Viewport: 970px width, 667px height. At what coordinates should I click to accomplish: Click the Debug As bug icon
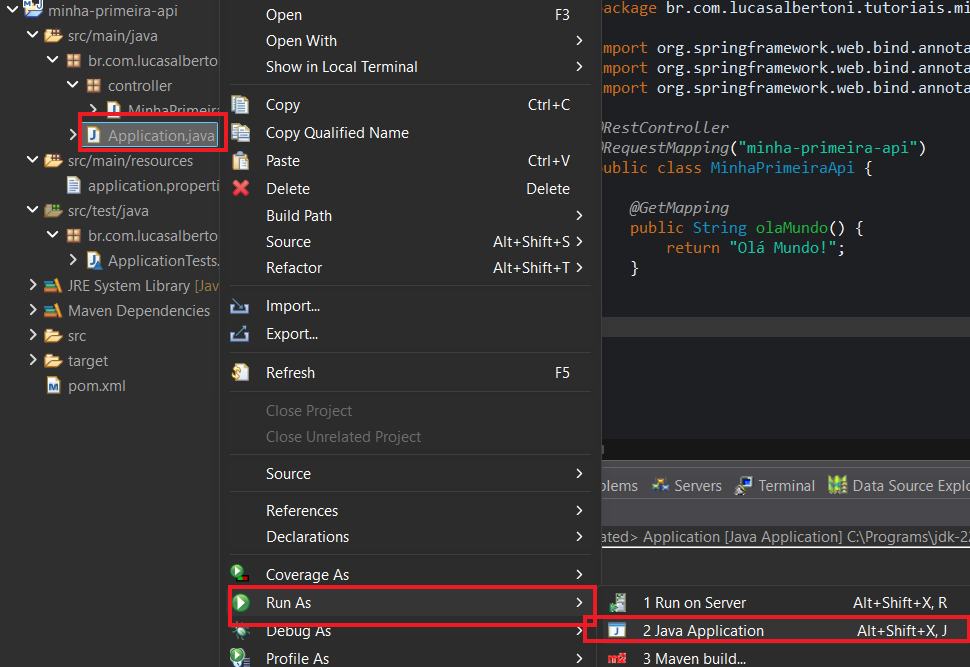pos(240,630)
